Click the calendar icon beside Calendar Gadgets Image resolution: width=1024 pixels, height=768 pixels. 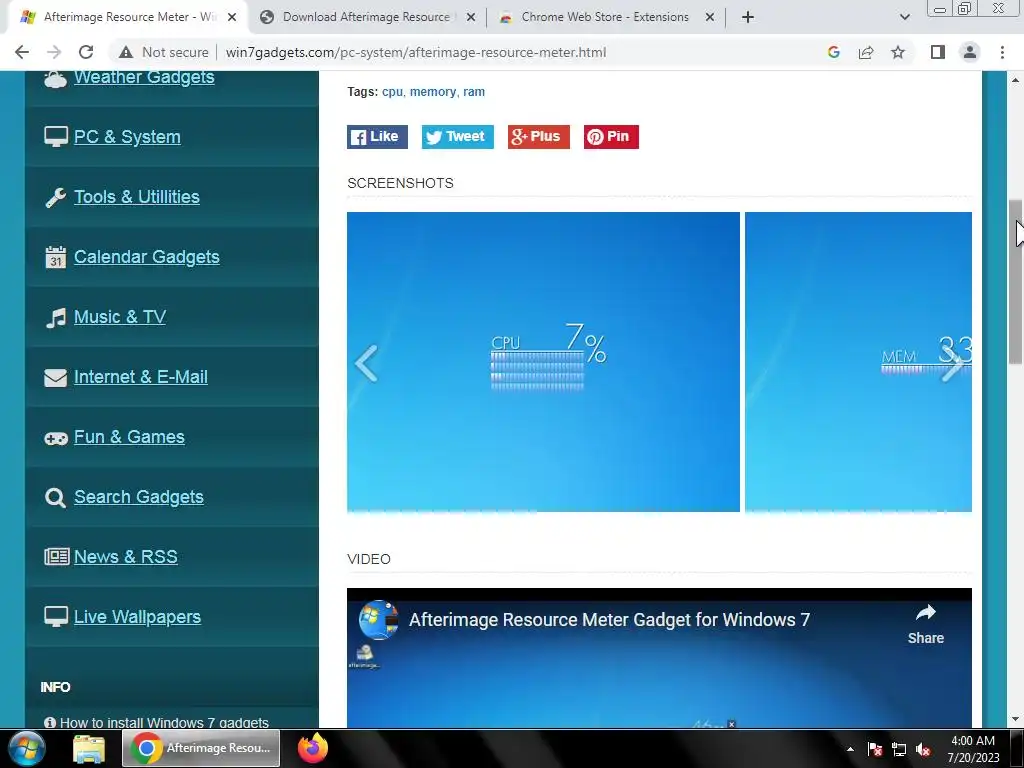click(56, 257)
